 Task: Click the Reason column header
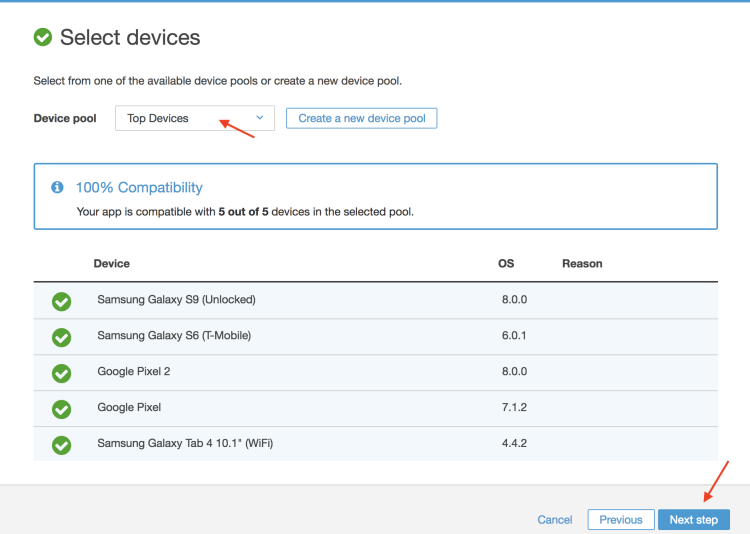[x=582, y=264]
